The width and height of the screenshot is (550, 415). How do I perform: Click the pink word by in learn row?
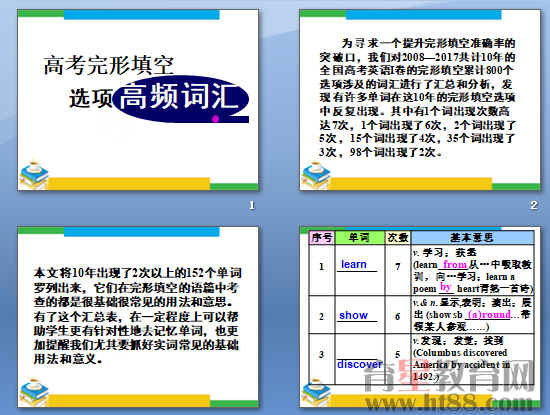445,287
